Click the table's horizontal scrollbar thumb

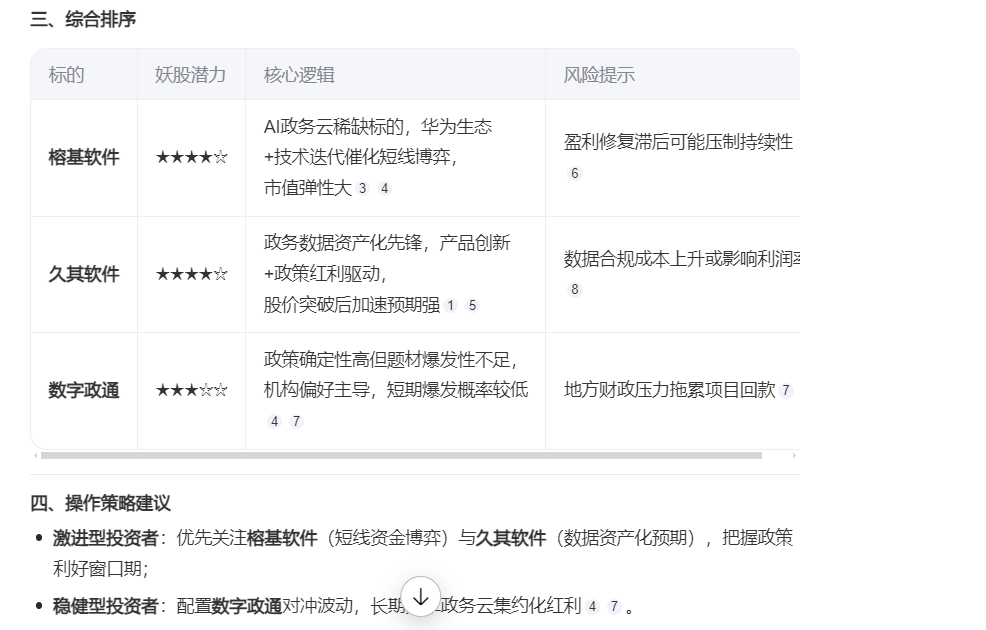[401, 455]
